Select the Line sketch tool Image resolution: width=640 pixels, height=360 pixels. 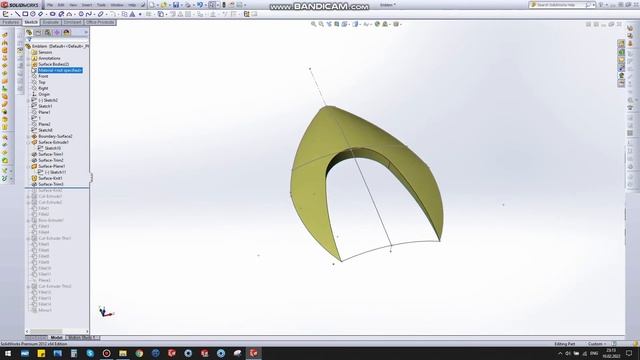18,14
